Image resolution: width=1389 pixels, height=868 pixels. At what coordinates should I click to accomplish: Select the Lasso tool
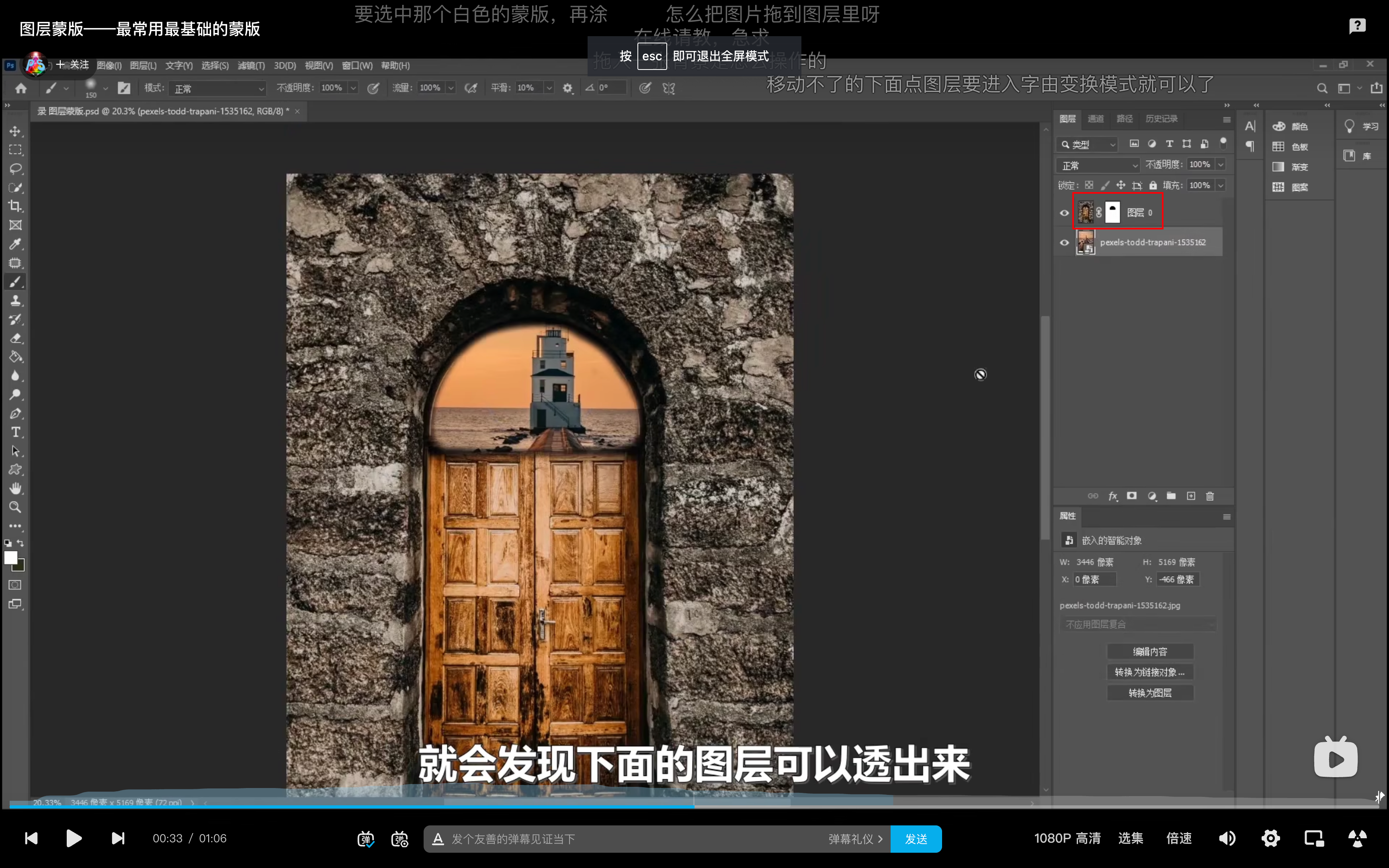click(16, 169)
